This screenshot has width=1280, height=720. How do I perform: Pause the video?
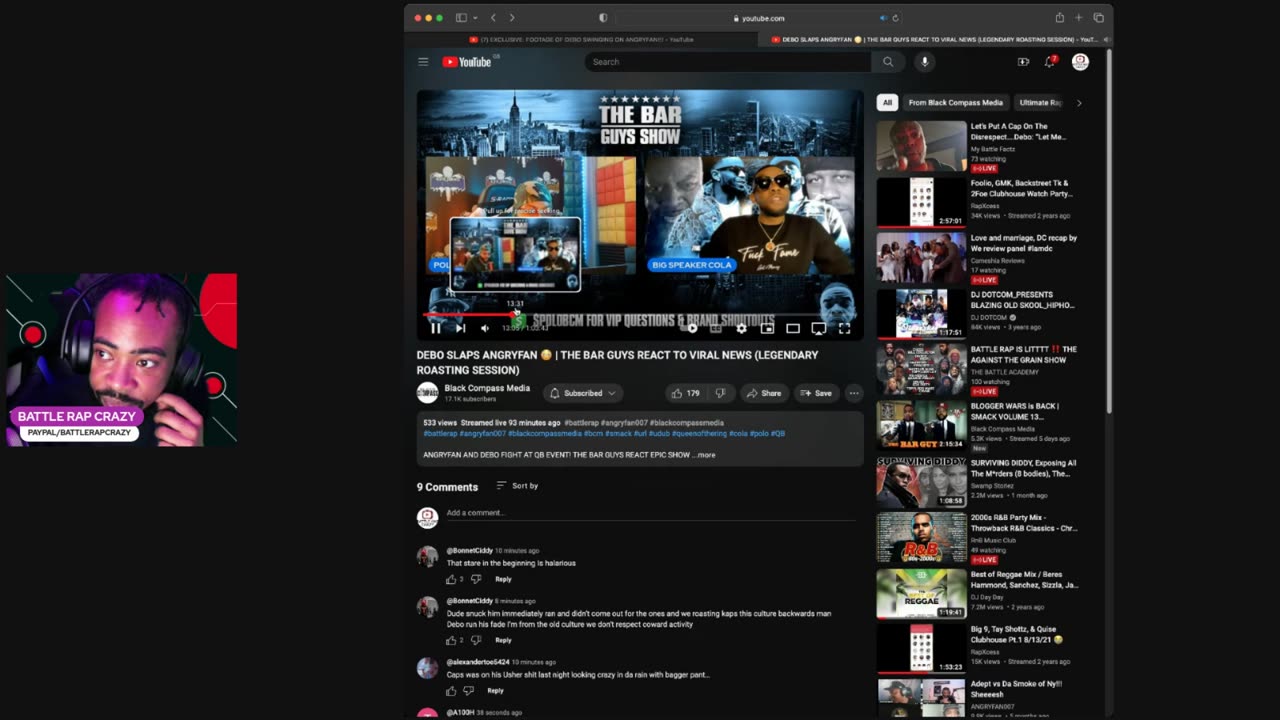(435, 328)
